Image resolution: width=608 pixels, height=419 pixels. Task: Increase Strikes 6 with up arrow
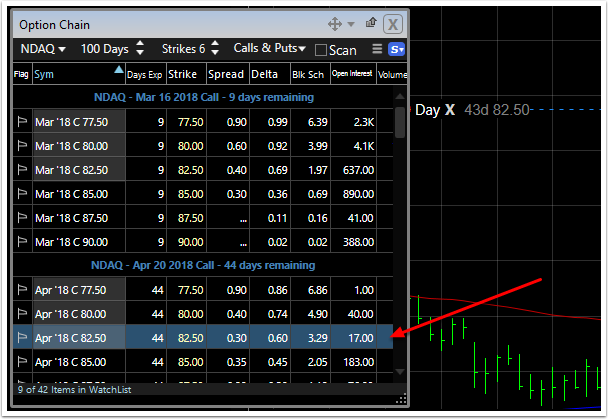214,44
